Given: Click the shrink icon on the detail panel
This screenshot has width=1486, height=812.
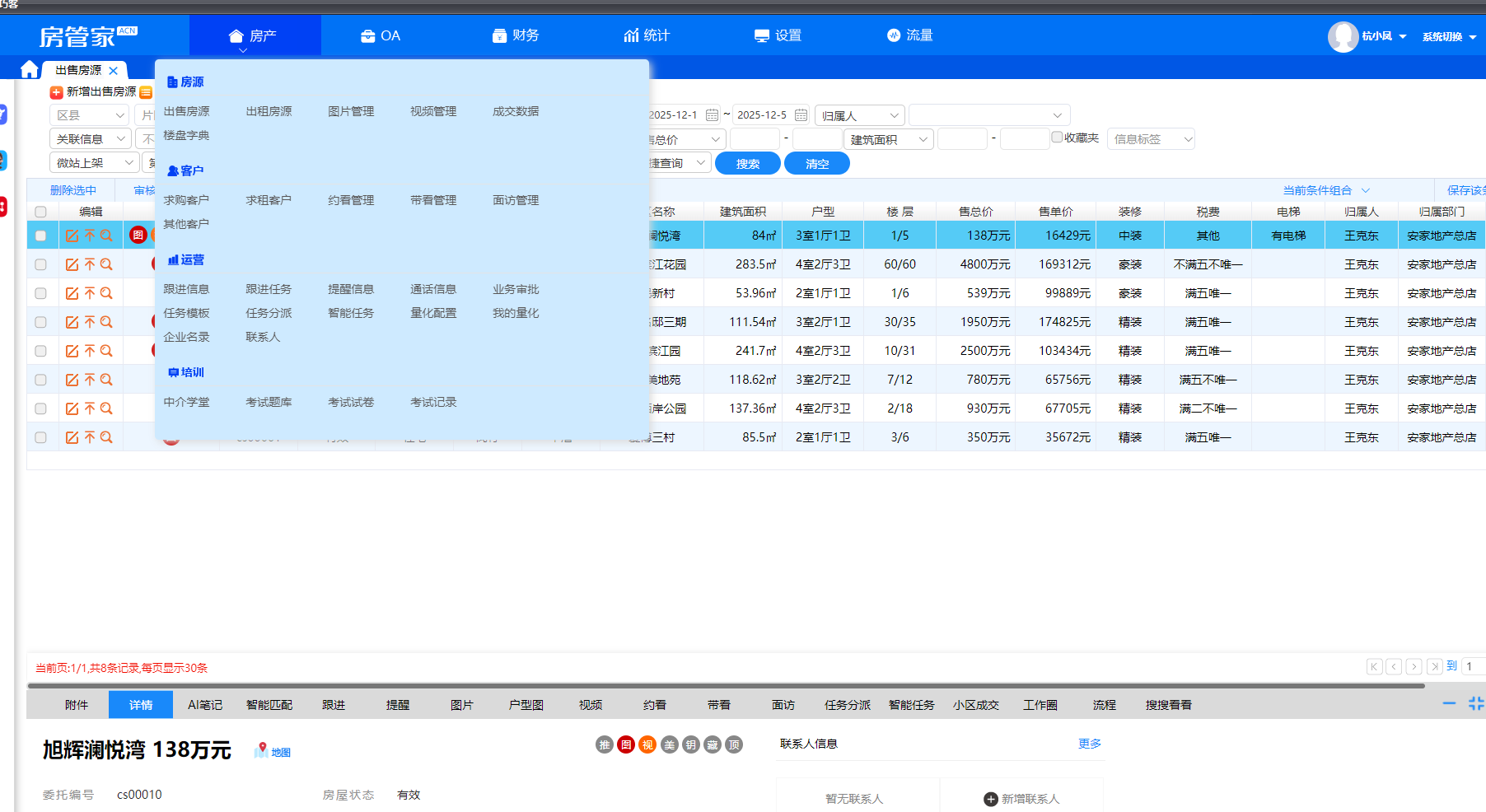Looking at the screenshot, I should coord(1475,704).
